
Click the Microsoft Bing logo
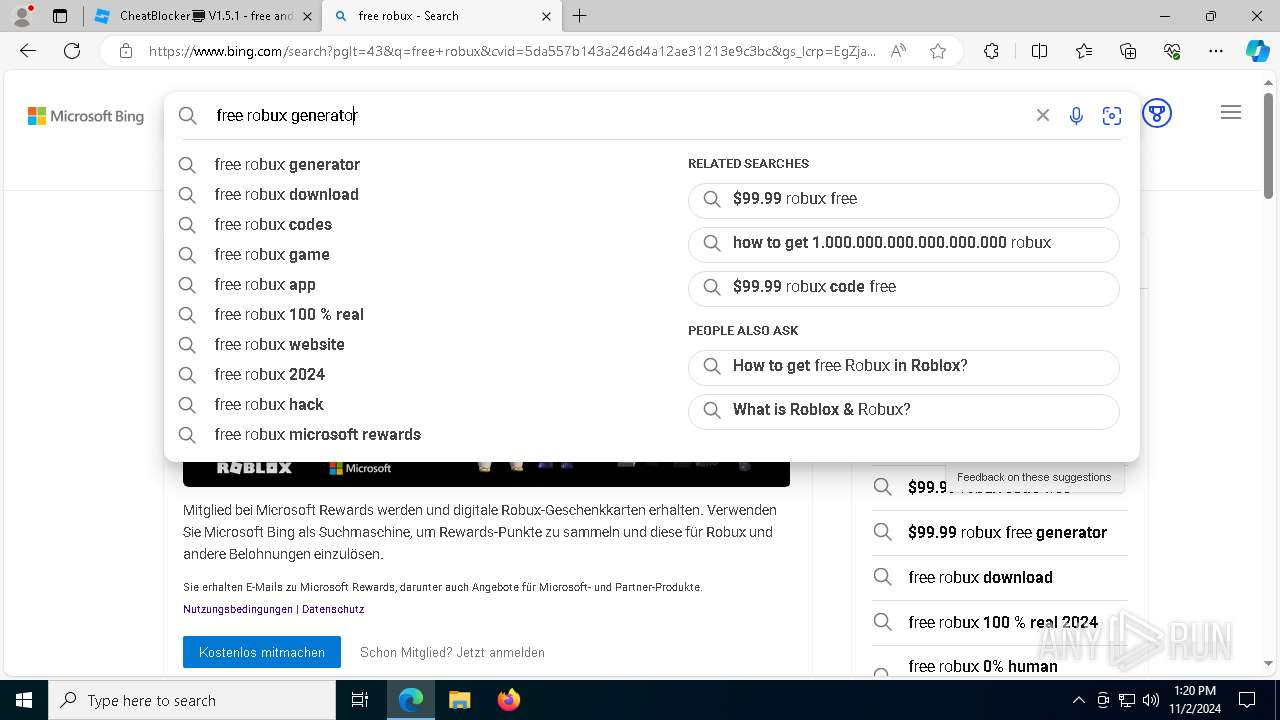86,116
